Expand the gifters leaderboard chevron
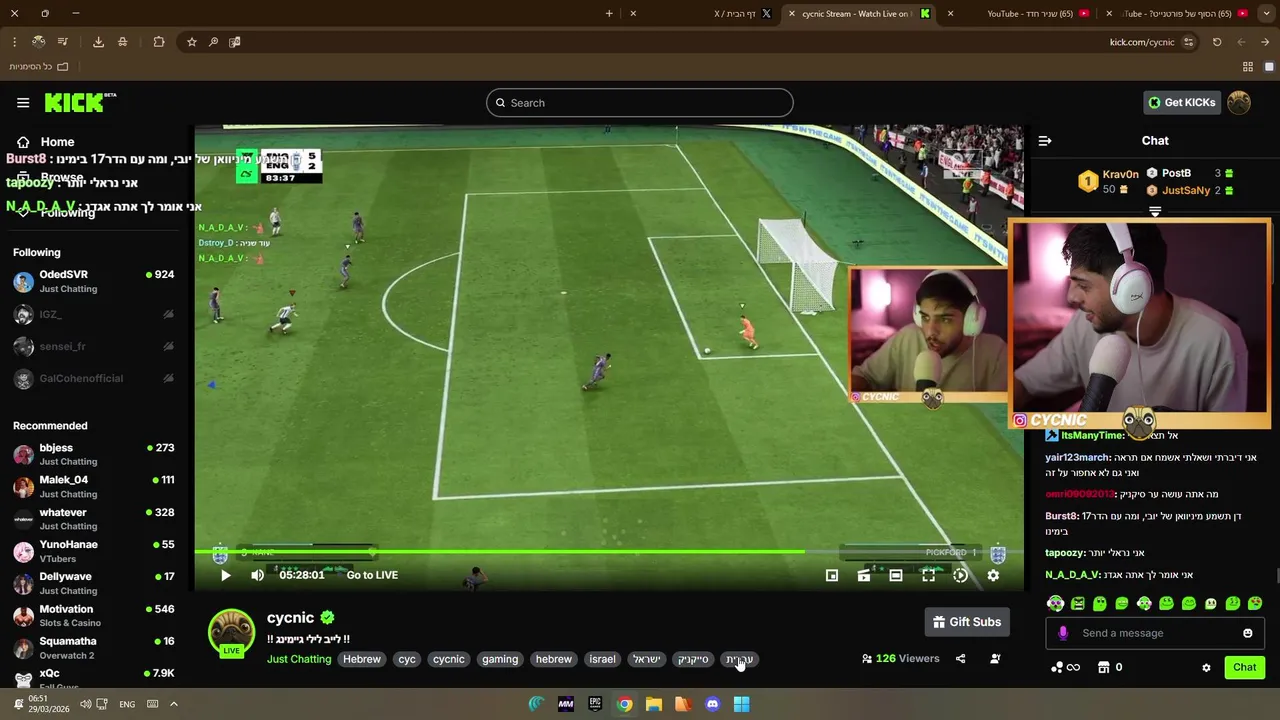The image size is (1280, 720). (x=1155, y=212)
